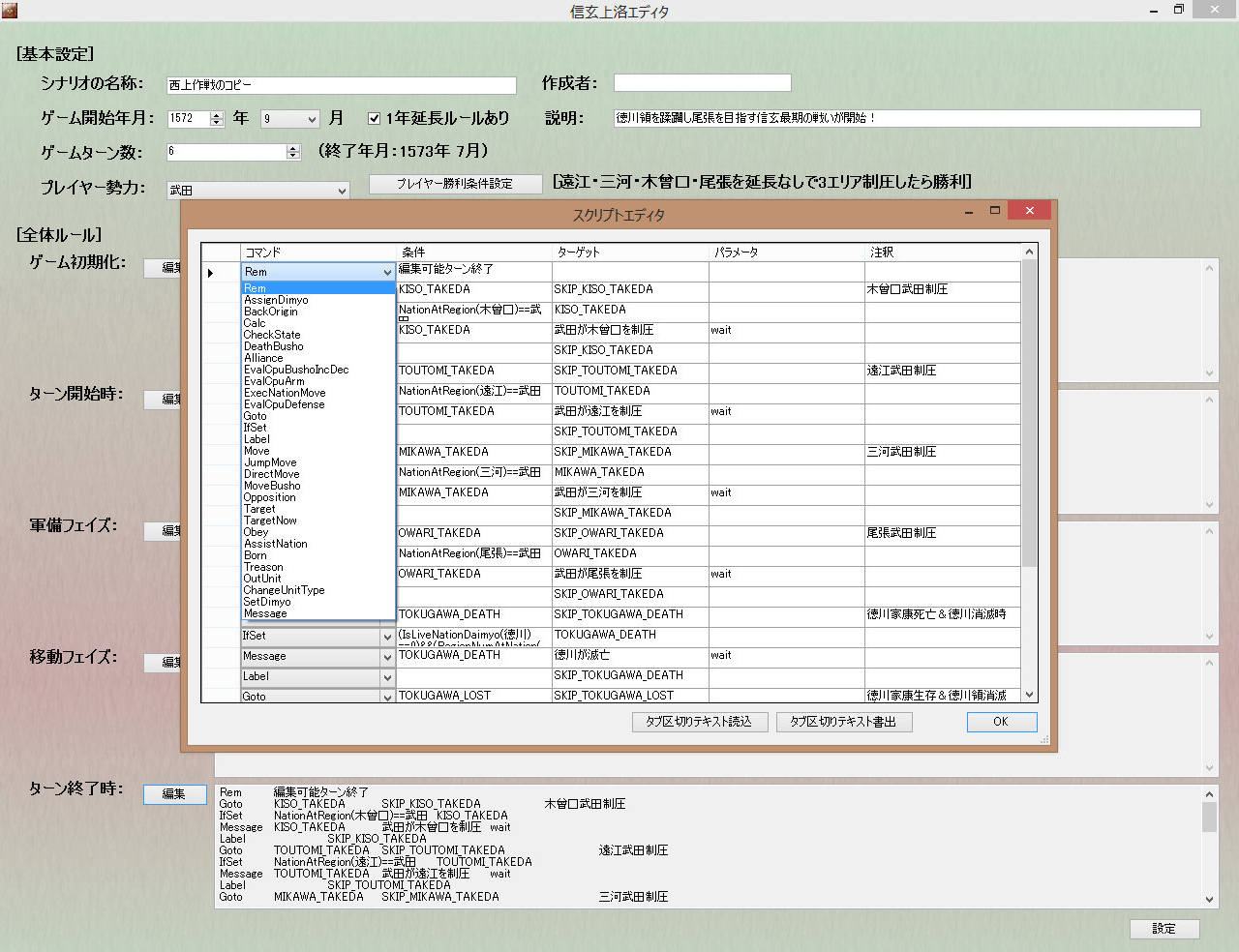Maximize the スクリプトエディタ dialog window
The height and width of the screenshot is (952, 1239).
click(x=994, y=210)
